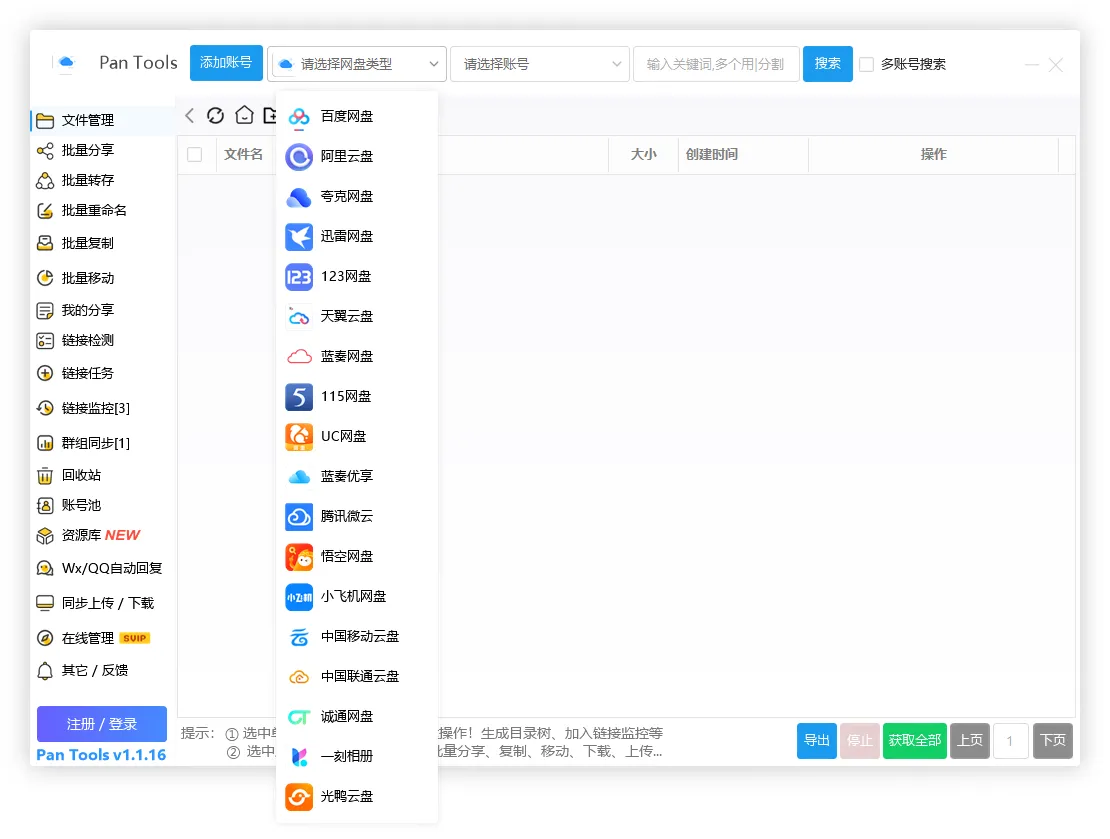This screenshot has width=1110, height=839.
Task: Select 光鸭云盘 option
Action: 357,797
